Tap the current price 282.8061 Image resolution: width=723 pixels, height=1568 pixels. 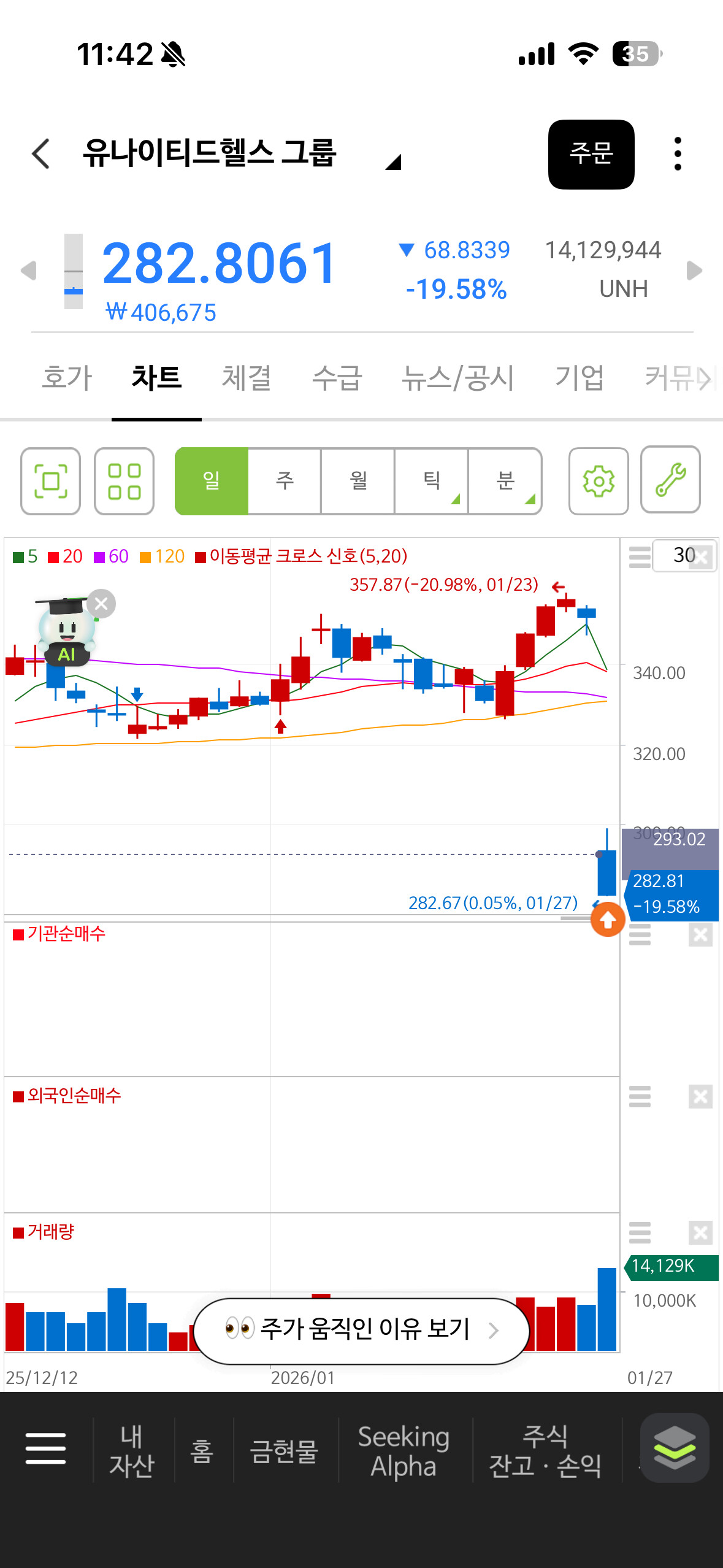220,263
